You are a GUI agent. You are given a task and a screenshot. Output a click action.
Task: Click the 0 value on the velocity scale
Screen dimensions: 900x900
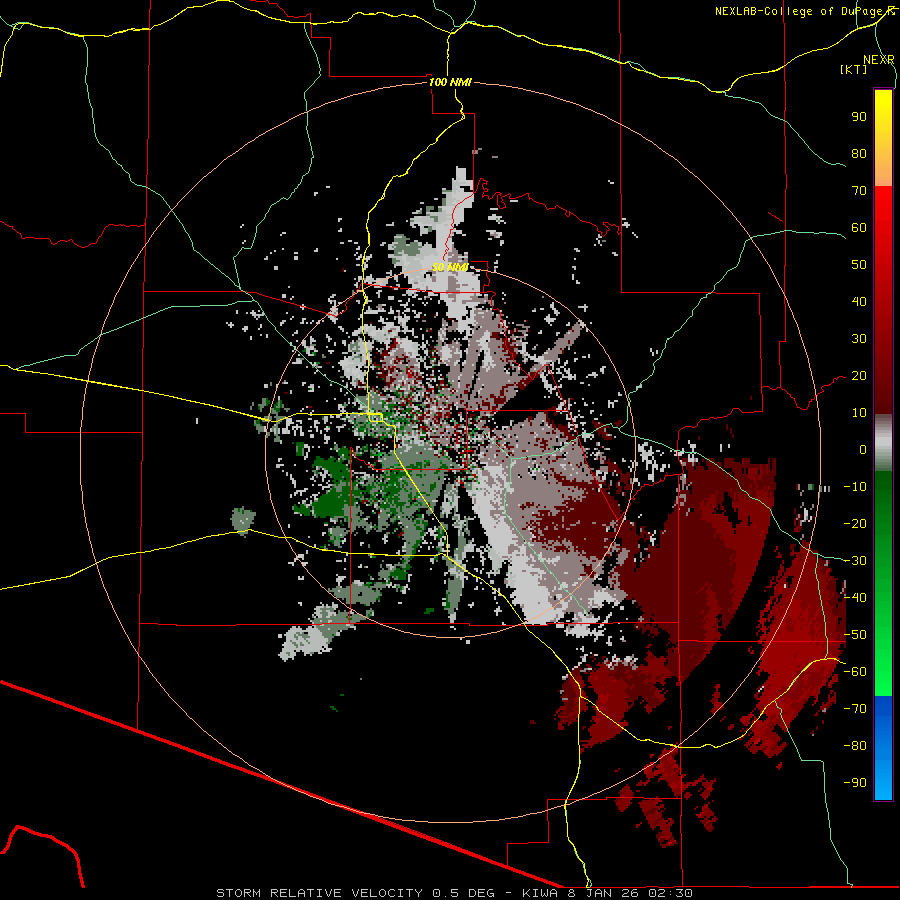pos(863,449)
